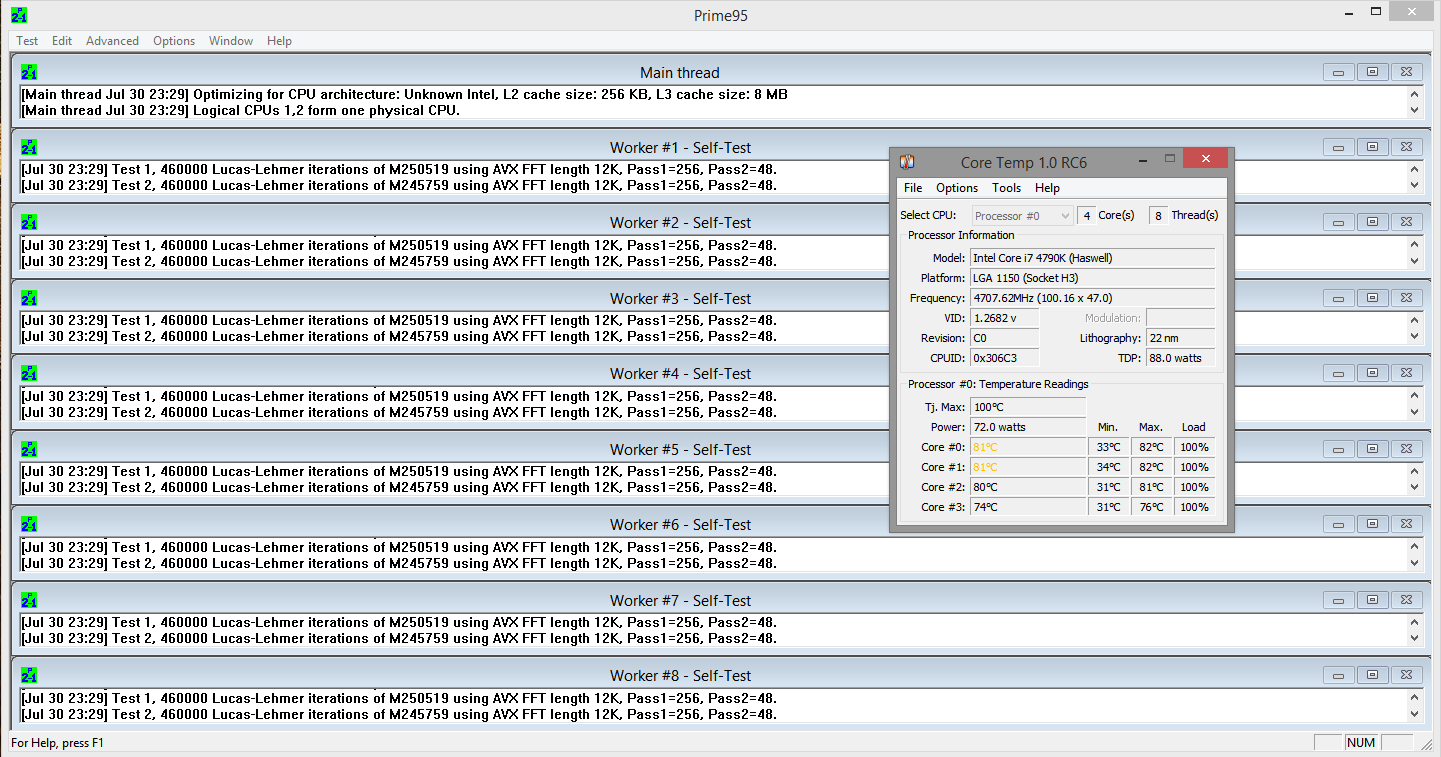Click the Core Temp application icon

coord(907,162)
